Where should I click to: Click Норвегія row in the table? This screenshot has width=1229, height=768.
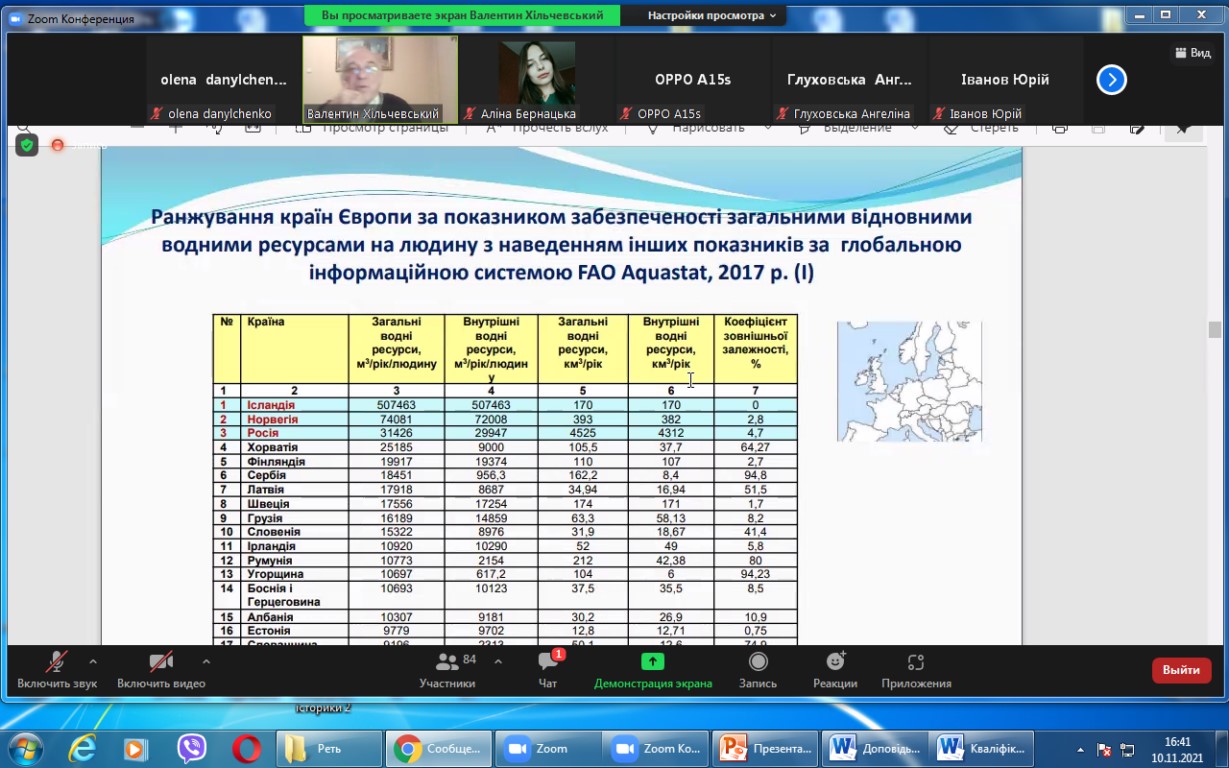click(x=505, y=419)
